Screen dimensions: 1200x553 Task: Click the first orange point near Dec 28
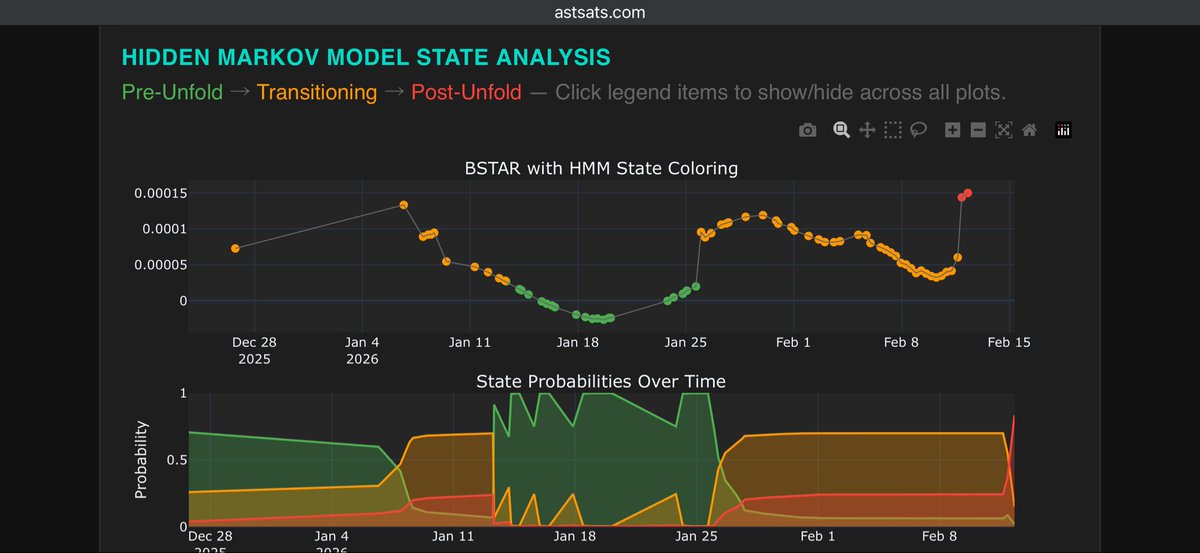pyautogui.click(x=235, y=248)
